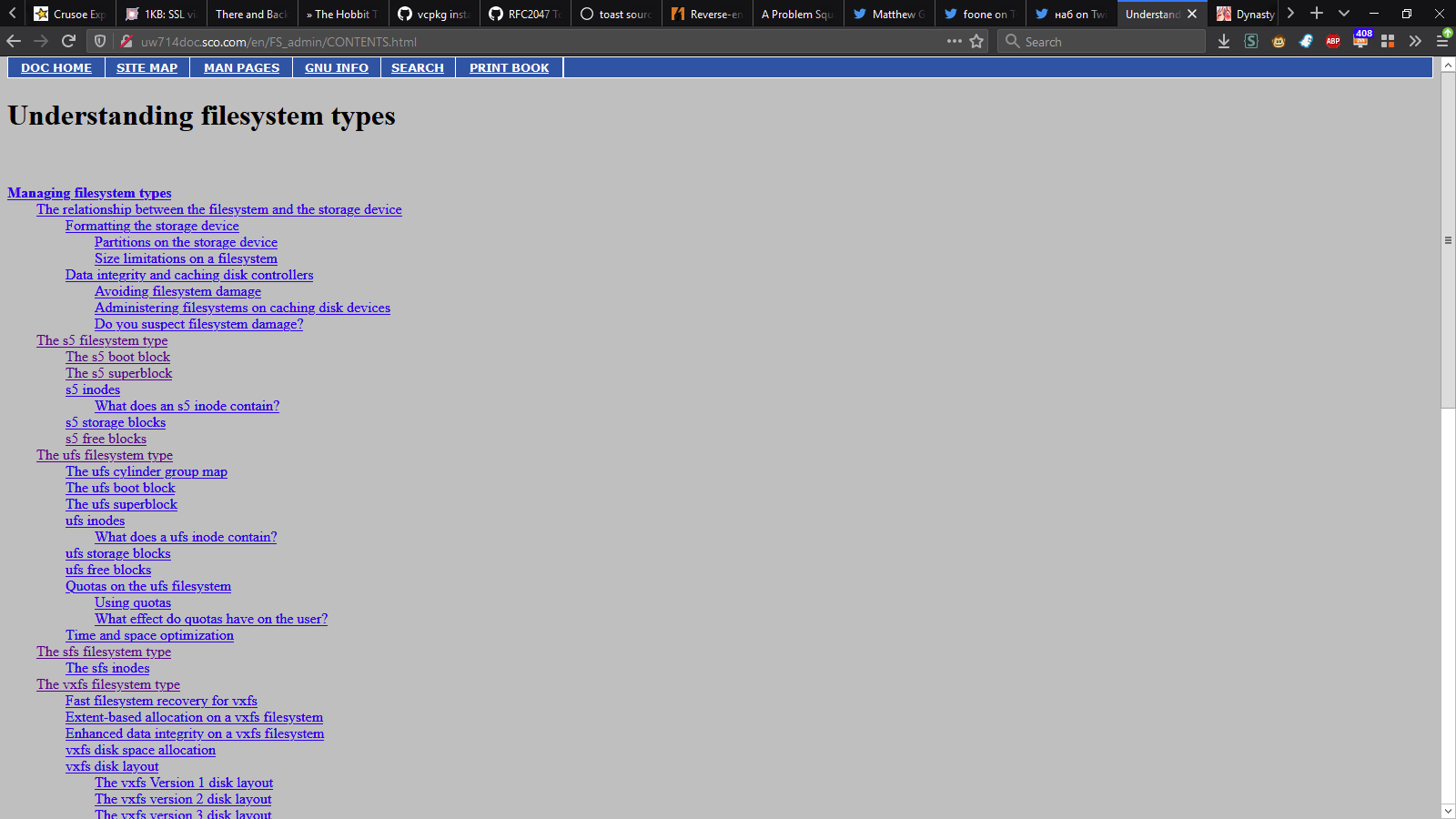Click the browser back arrow button

14,41
